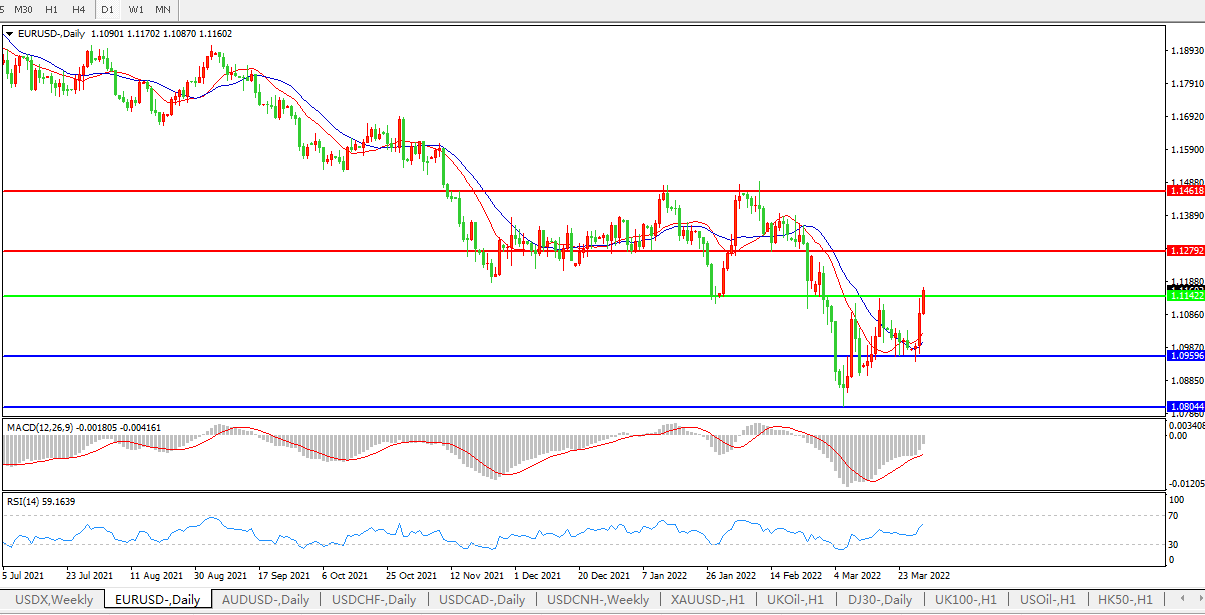
Task: Toggle the D1 daily timeframe
Action: 107,9
